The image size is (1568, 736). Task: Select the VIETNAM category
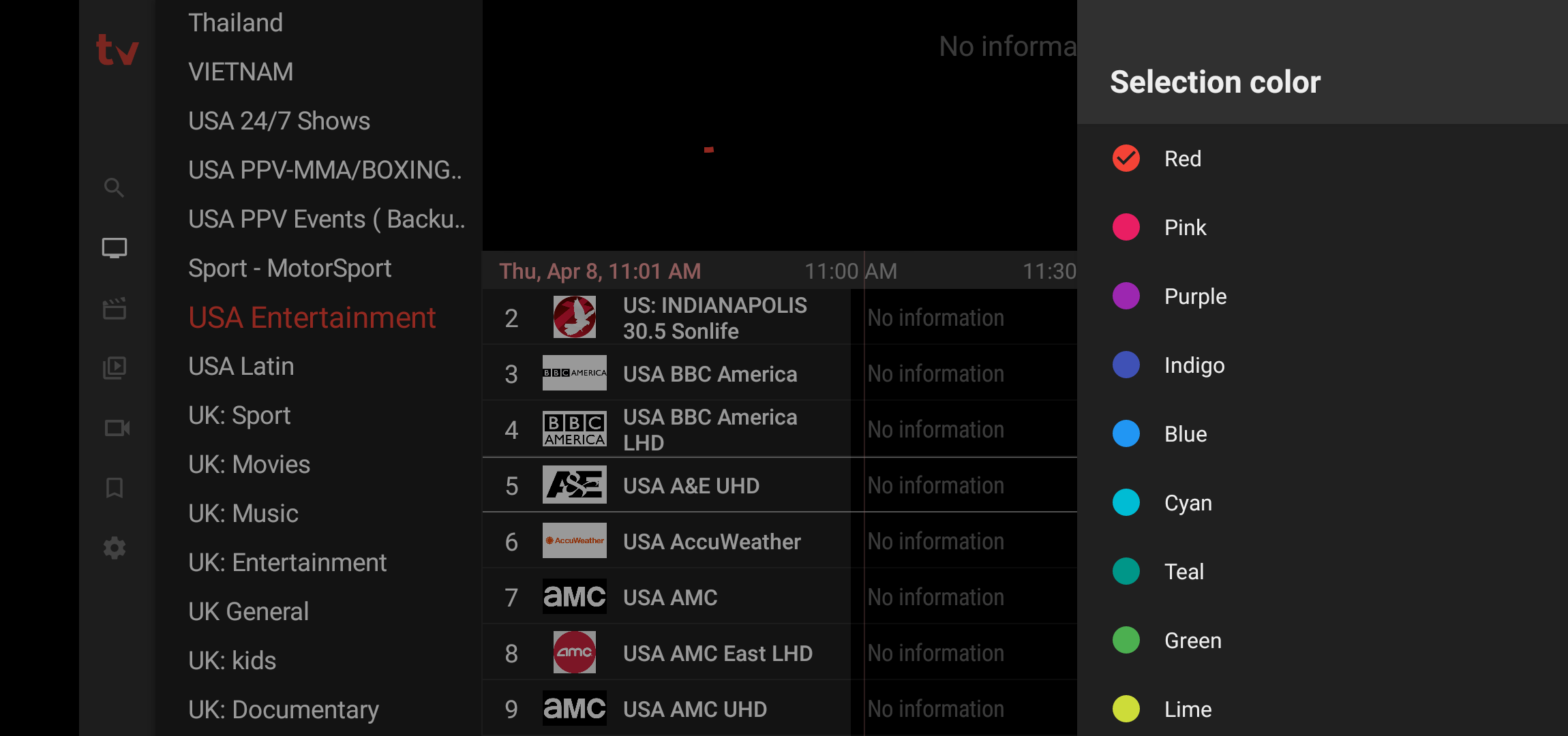(x=319, y=72)
